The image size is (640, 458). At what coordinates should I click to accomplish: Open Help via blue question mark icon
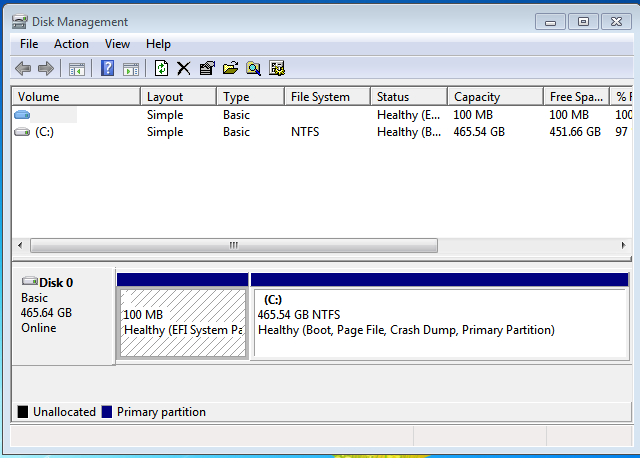pyautogui.click(x=108, y=68)
